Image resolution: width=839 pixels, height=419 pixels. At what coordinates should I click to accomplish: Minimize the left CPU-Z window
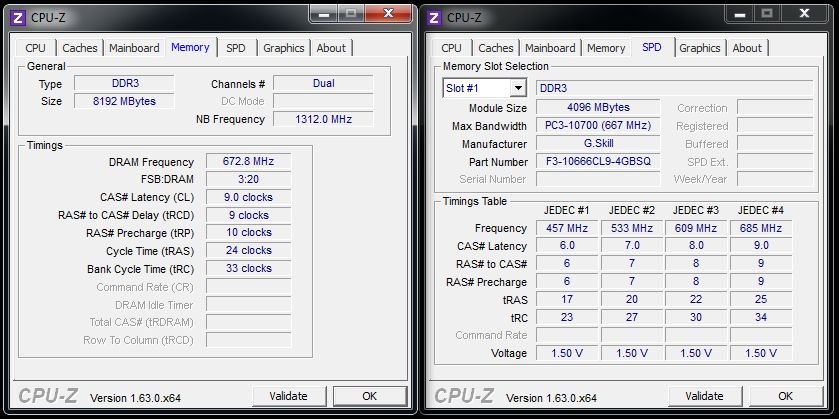tap(324, 13)
